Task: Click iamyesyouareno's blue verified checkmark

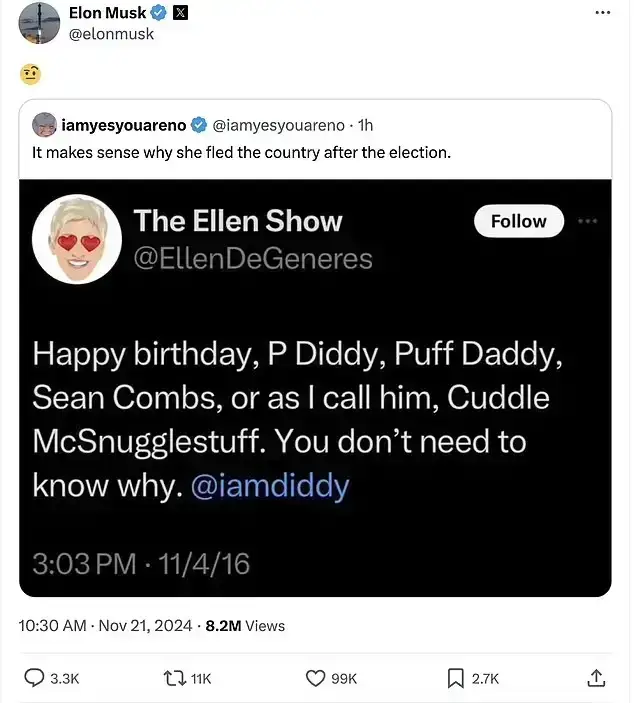Action: [199, 125]
